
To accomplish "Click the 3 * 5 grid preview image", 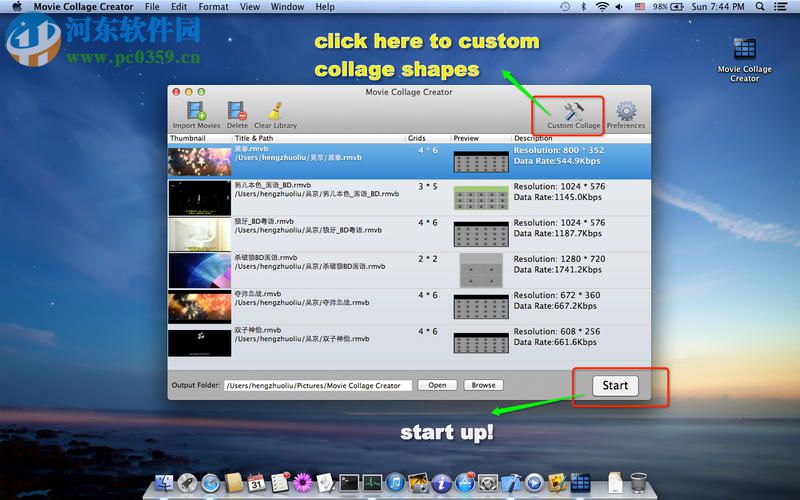I will [481, 198].
